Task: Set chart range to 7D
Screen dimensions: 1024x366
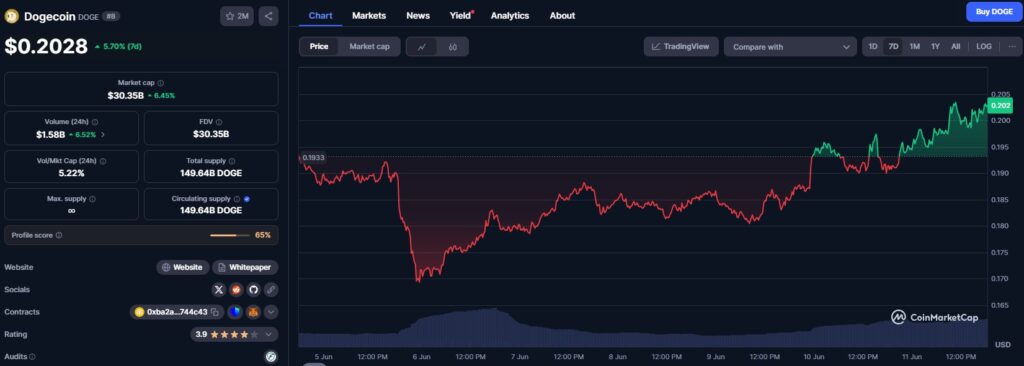Action: tap(893, 46)
